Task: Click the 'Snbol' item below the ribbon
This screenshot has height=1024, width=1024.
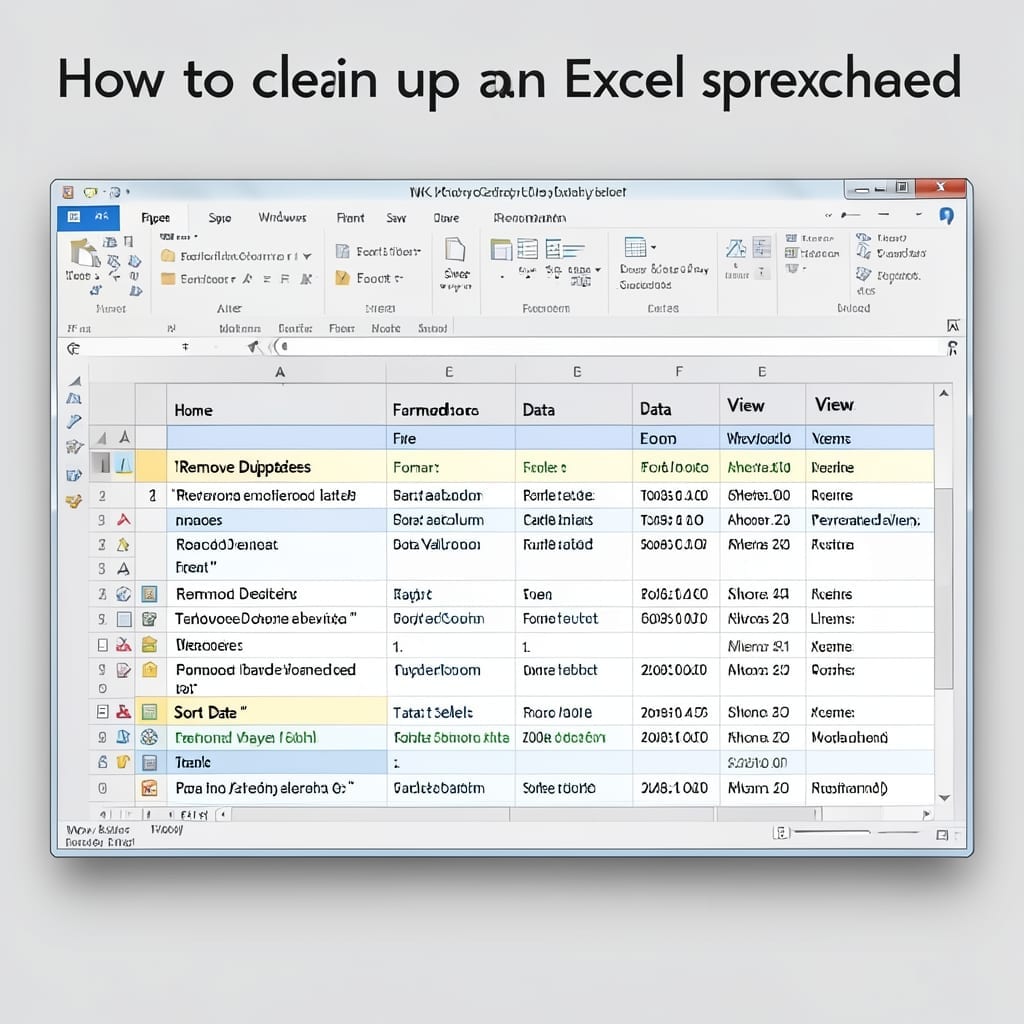Action: (432, 328)
